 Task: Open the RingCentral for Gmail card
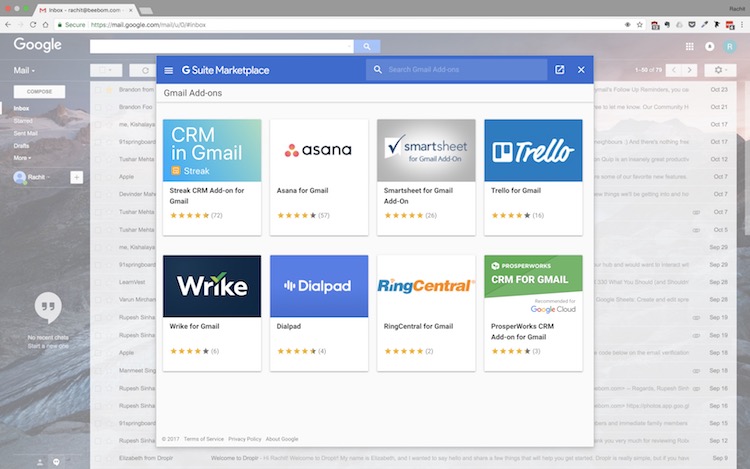tap(426, 313)
